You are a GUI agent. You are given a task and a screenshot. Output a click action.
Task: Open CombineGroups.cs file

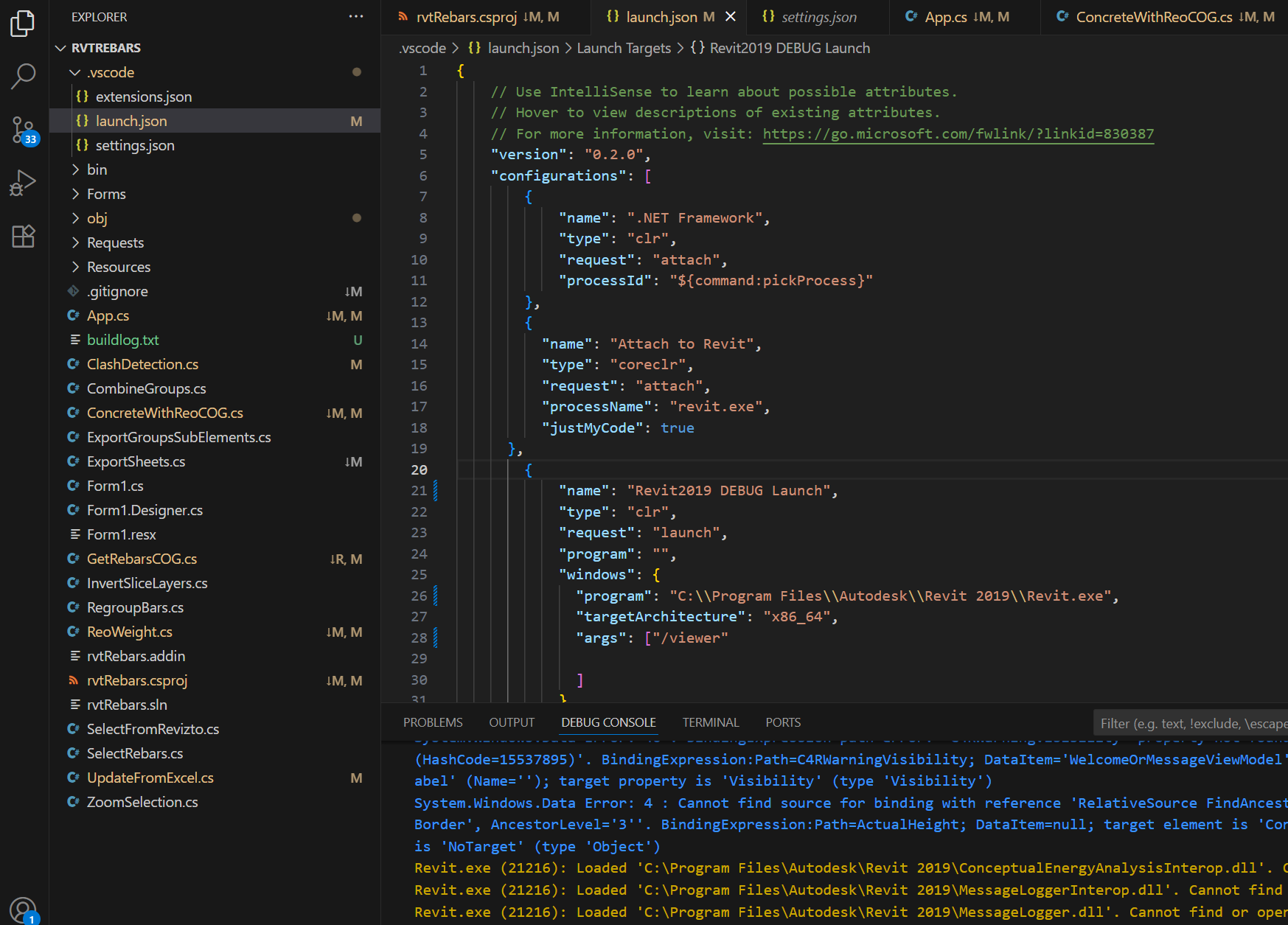click(x=215, y=388)
